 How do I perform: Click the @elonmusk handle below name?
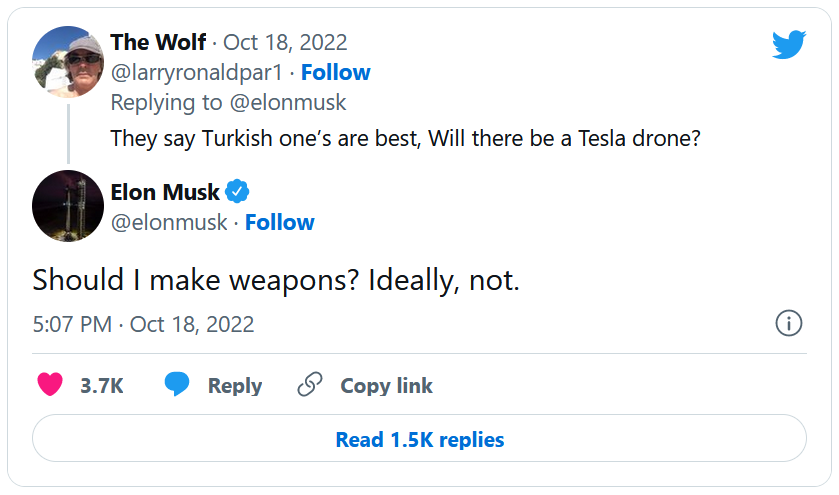(x=169, y=222)
